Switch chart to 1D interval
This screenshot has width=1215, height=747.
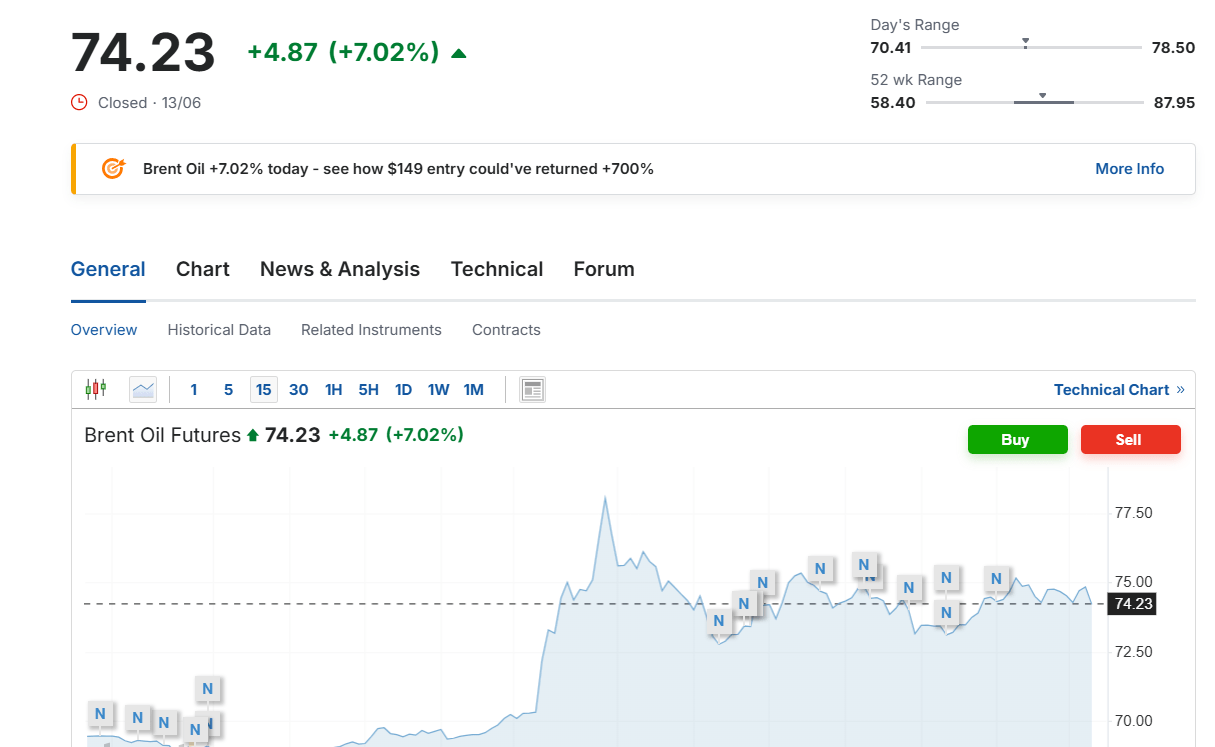click(x=403, y=390)
